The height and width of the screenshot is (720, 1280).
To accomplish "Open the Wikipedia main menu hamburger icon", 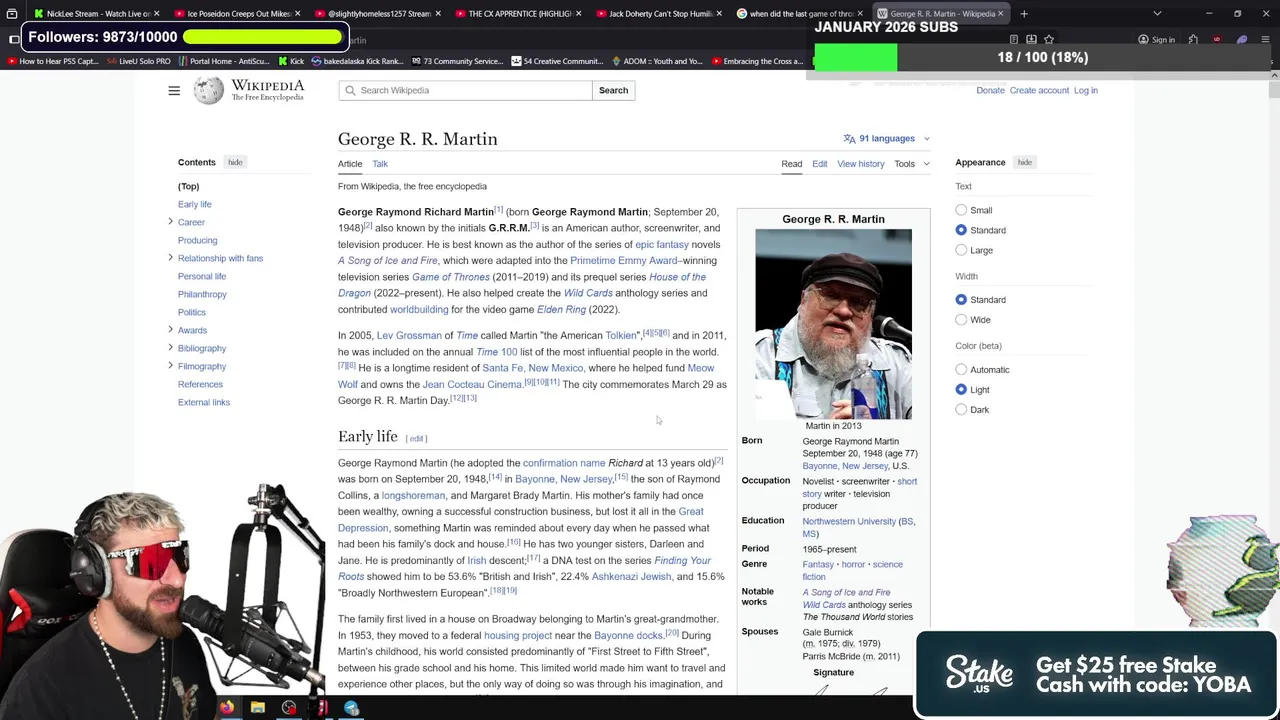I will pos(174,91).
